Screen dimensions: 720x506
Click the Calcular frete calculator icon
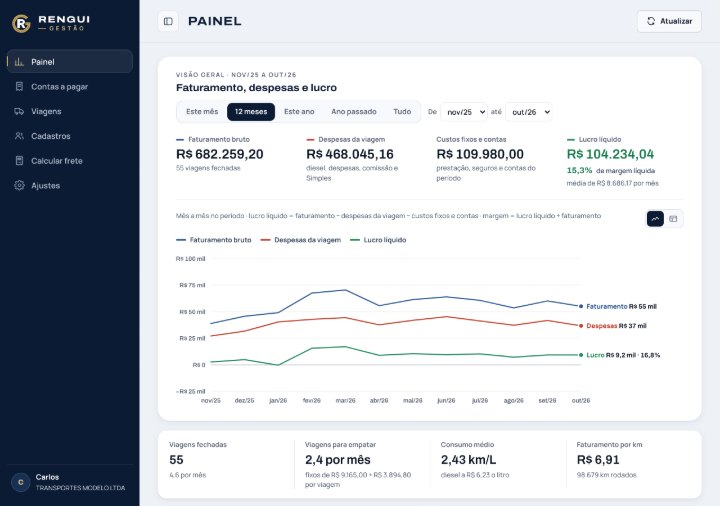click(19, 161)
